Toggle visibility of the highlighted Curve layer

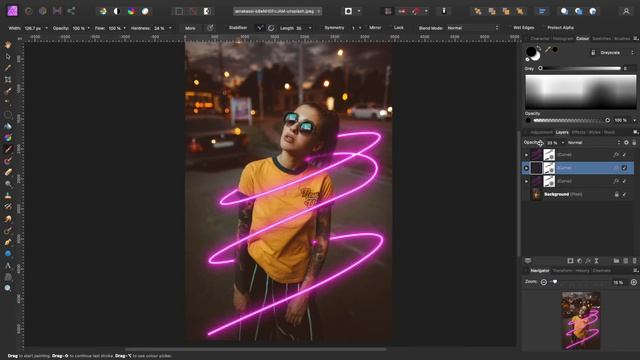click(624, 168)
